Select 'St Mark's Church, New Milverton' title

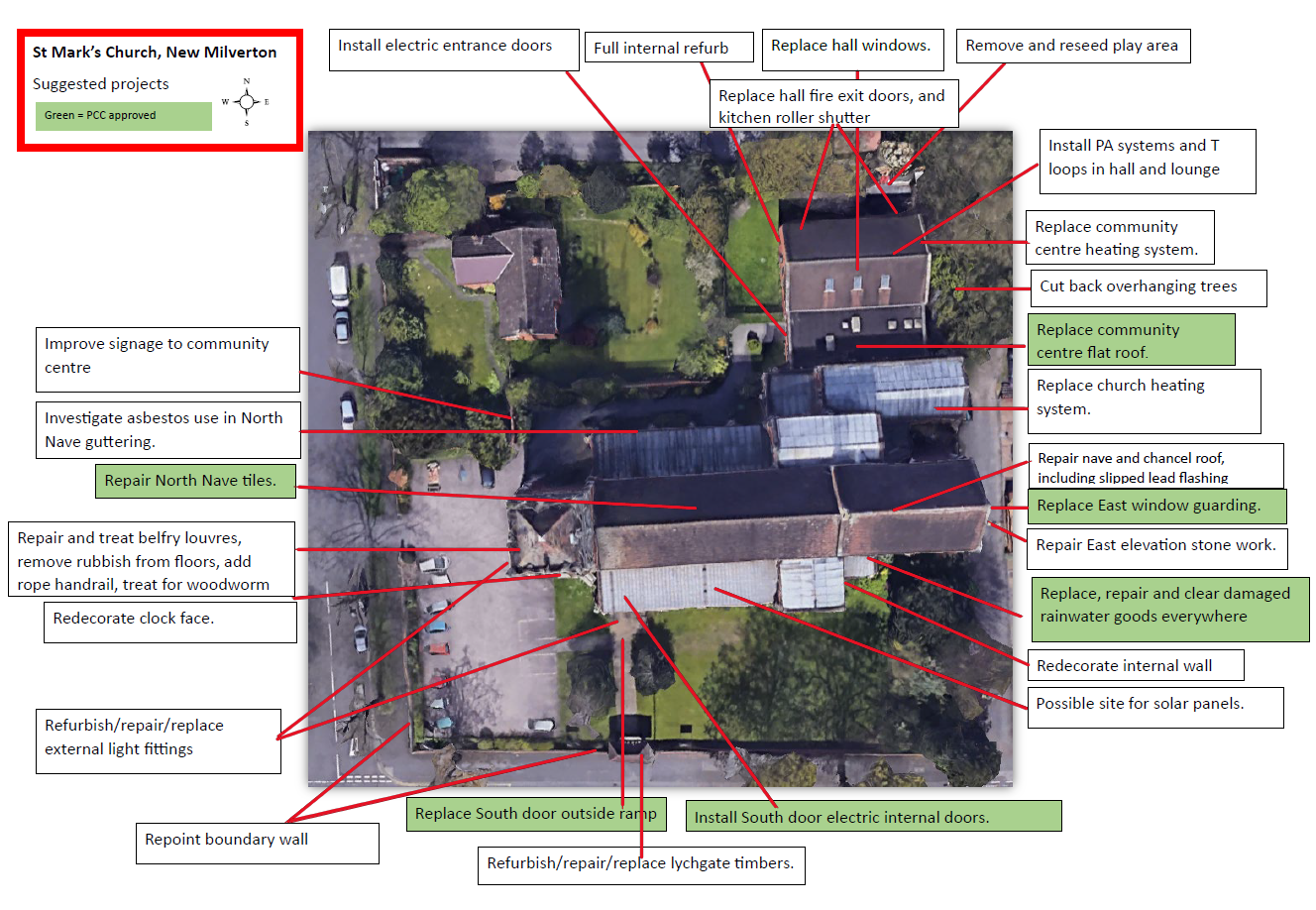pyautogui.click(x=155, y=53)
